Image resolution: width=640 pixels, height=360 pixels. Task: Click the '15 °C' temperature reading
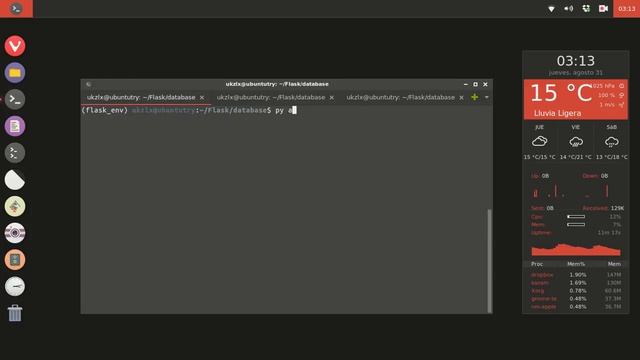tap(561, 93)
